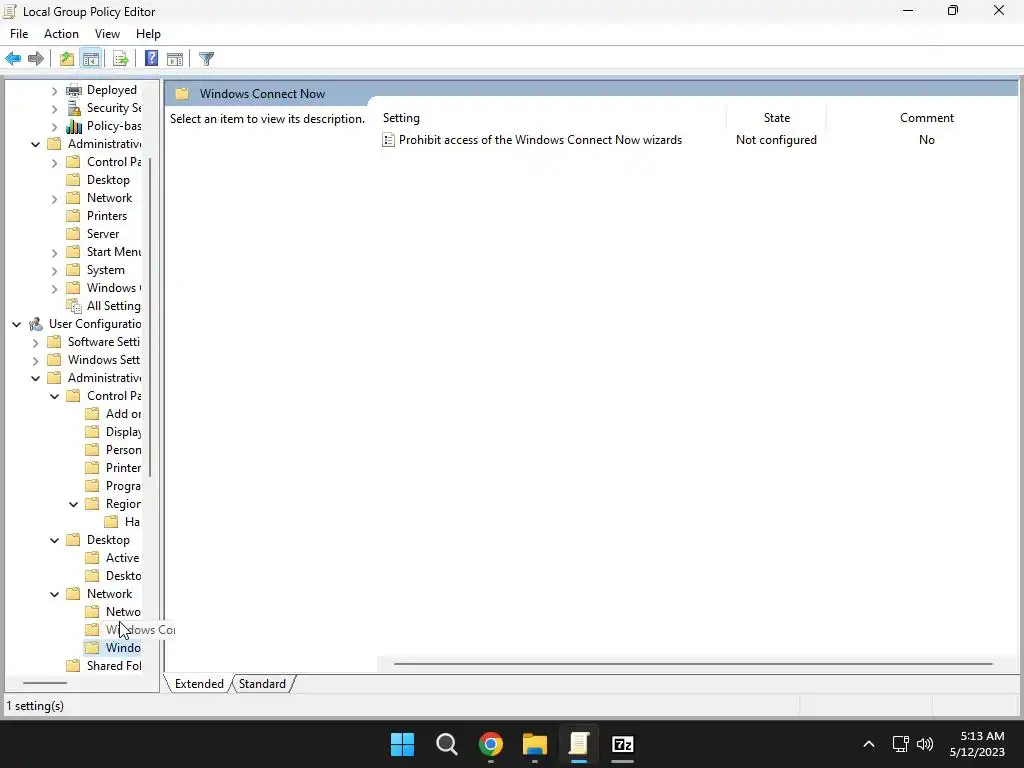Click the tree pane vertical scrollbar
The height and width of the screenshot is (768, 1024).
tap(150, 317)
